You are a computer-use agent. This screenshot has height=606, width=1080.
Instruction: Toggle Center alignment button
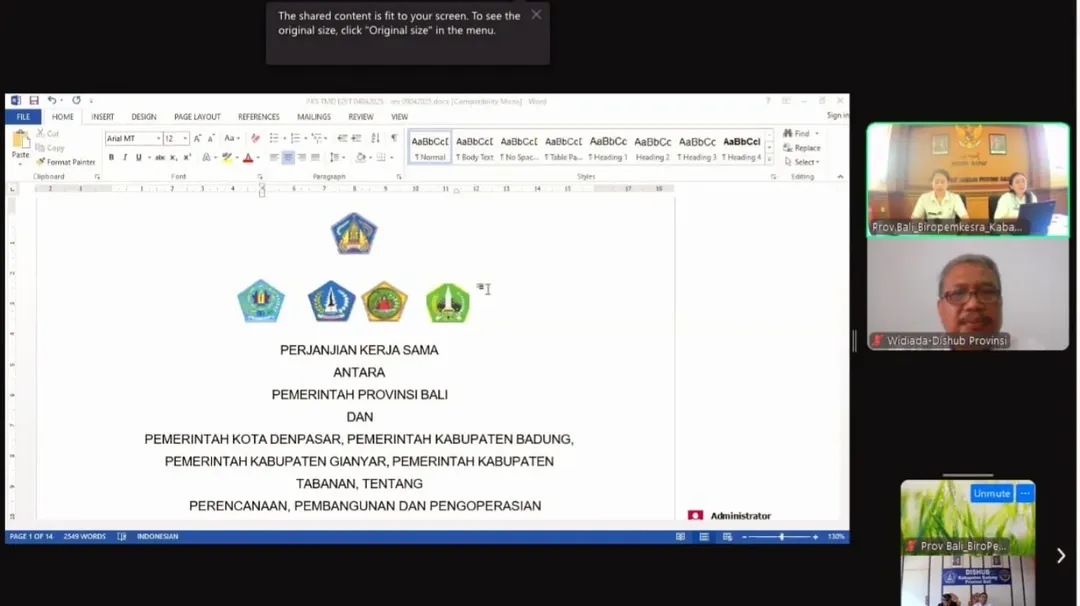288,158
